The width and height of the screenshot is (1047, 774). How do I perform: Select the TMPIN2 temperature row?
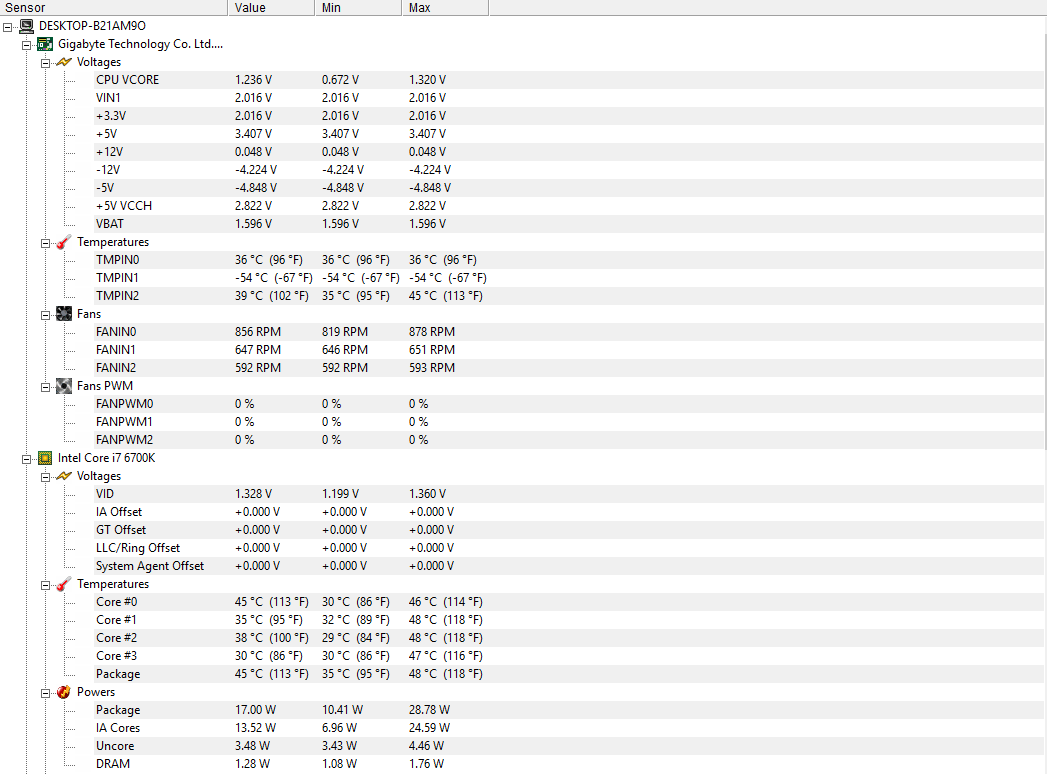point(569,296)
